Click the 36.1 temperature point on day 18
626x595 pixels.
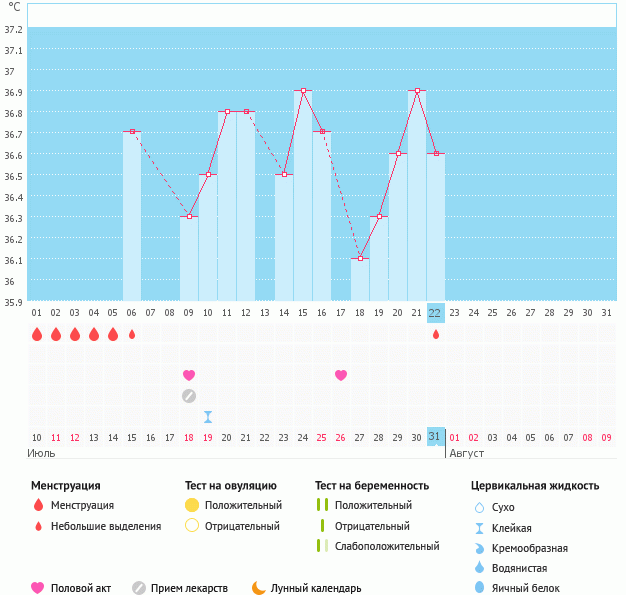pos(360,258)
